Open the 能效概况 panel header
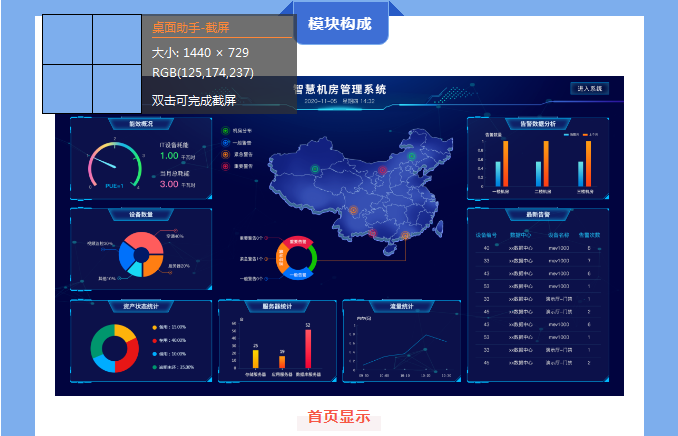The height and width of the screenshot is (436, 678). point(140,124)
